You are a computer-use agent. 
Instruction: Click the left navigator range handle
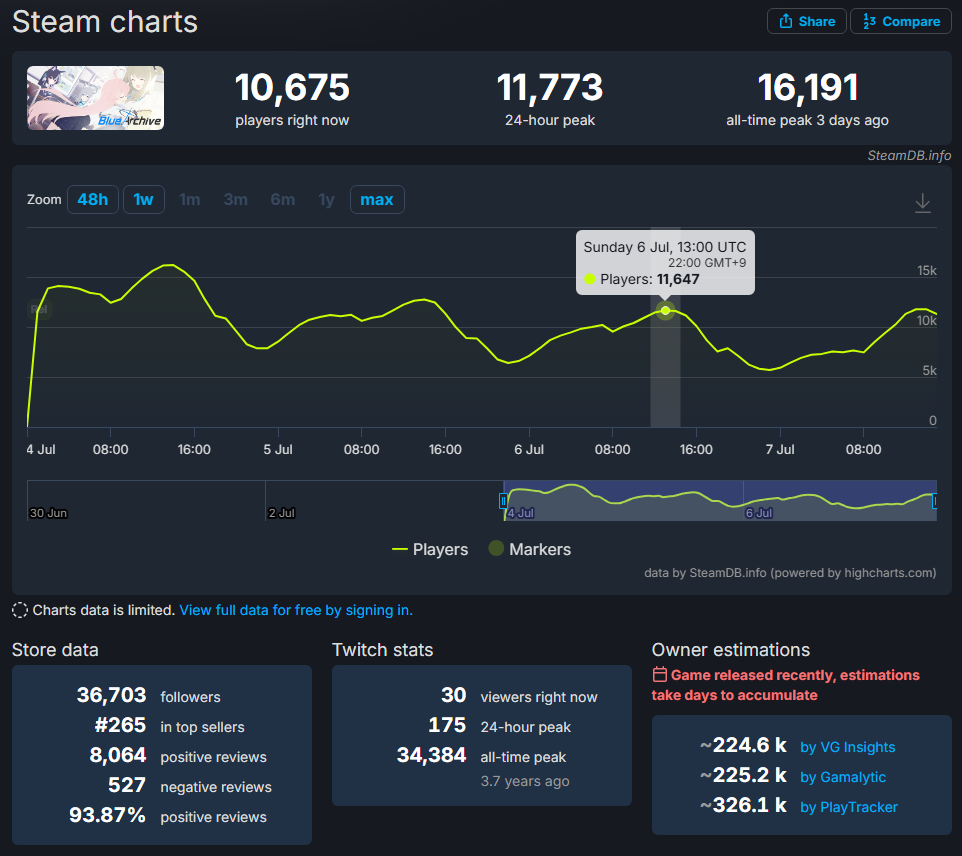[x=503, y=501]
